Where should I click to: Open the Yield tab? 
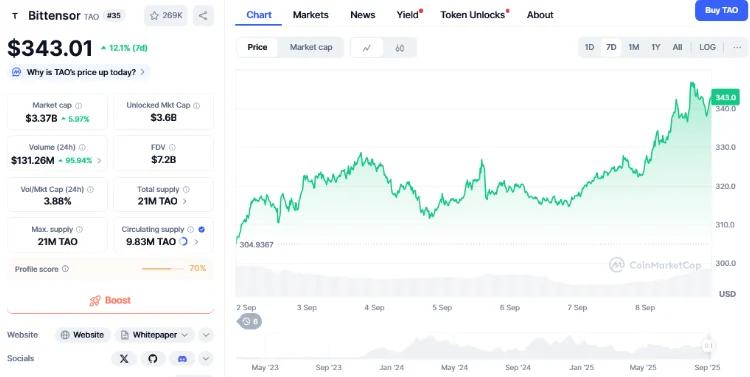[x=408, y=15]
